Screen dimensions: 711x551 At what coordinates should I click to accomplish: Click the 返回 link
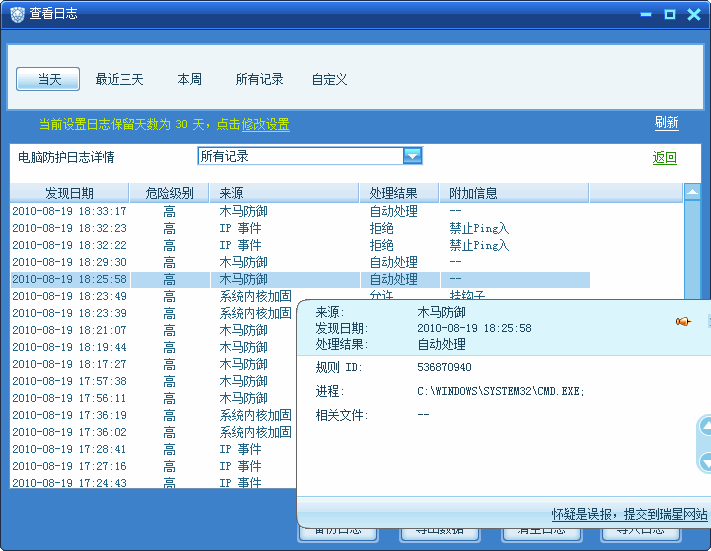click(664, 157)
